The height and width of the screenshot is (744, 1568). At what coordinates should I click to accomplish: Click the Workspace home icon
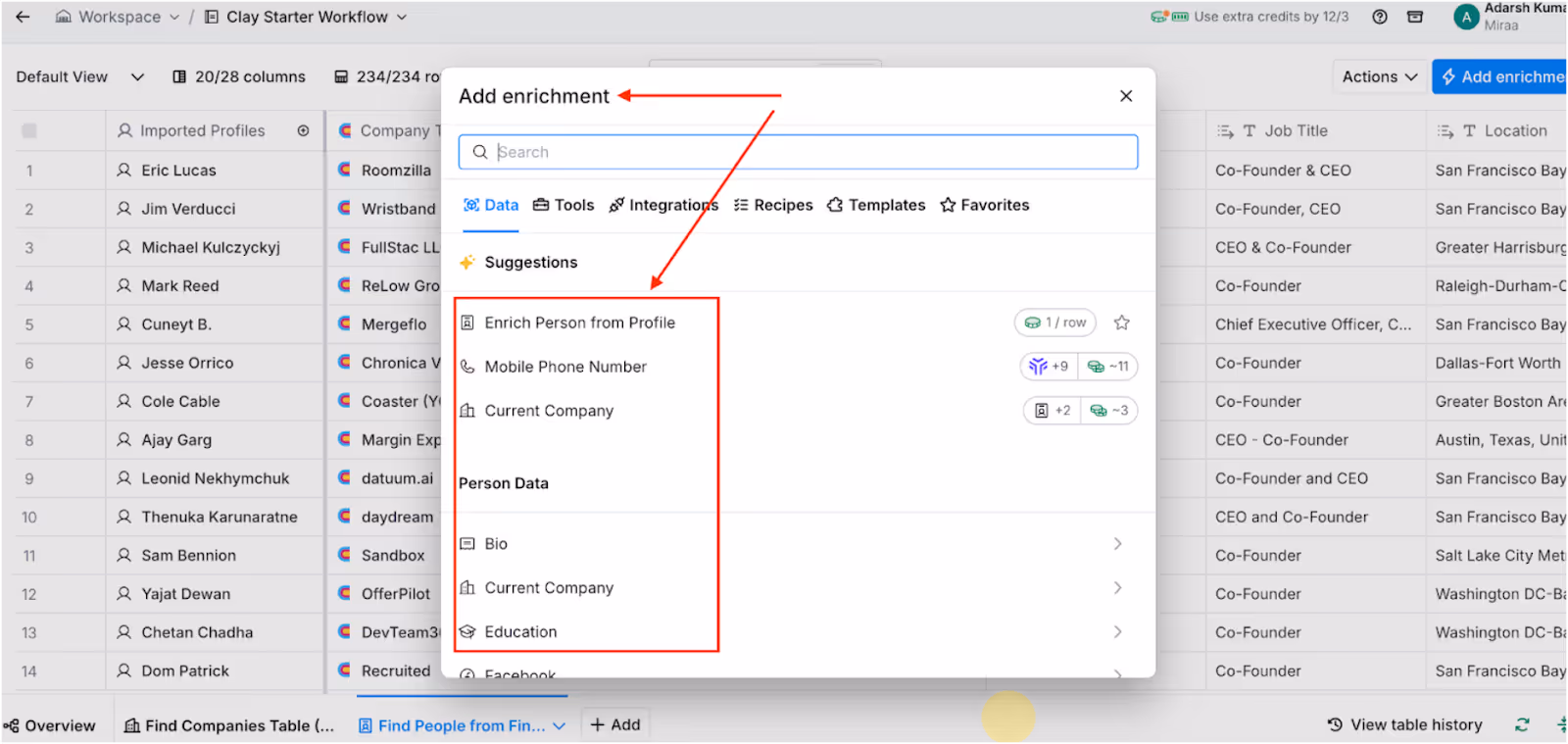[x=63, y=17]
